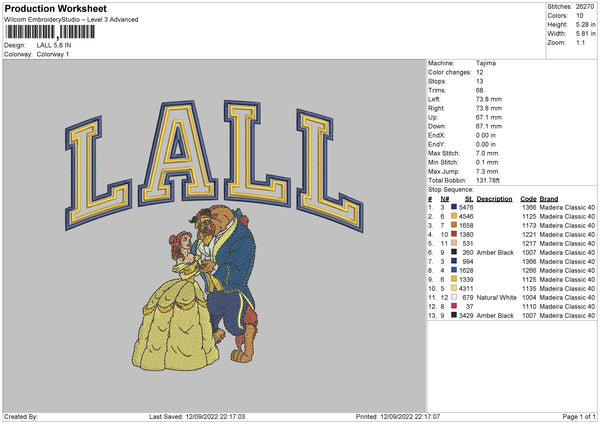Screen dimensions: 600x424
Task: Click "Amber Black" in stop row 6
Action: pos(495,253)
